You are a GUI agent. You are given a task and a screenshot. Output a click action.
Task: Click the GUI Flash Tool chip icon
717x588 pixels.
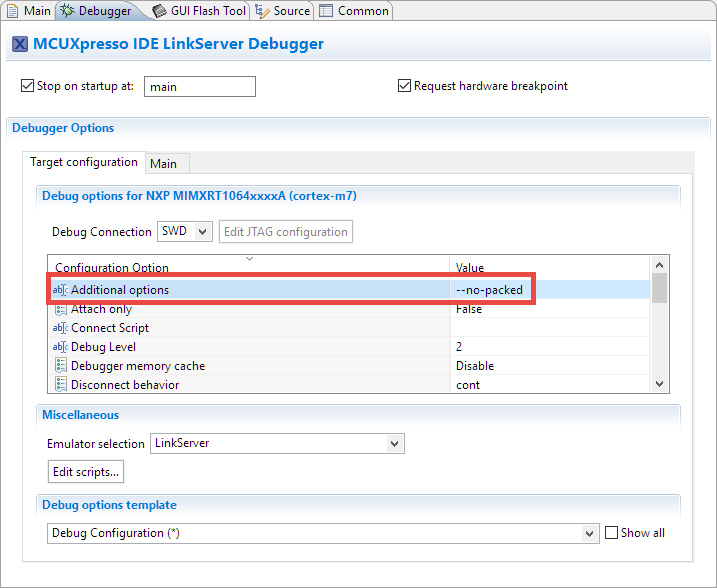[x=160, y=10]
